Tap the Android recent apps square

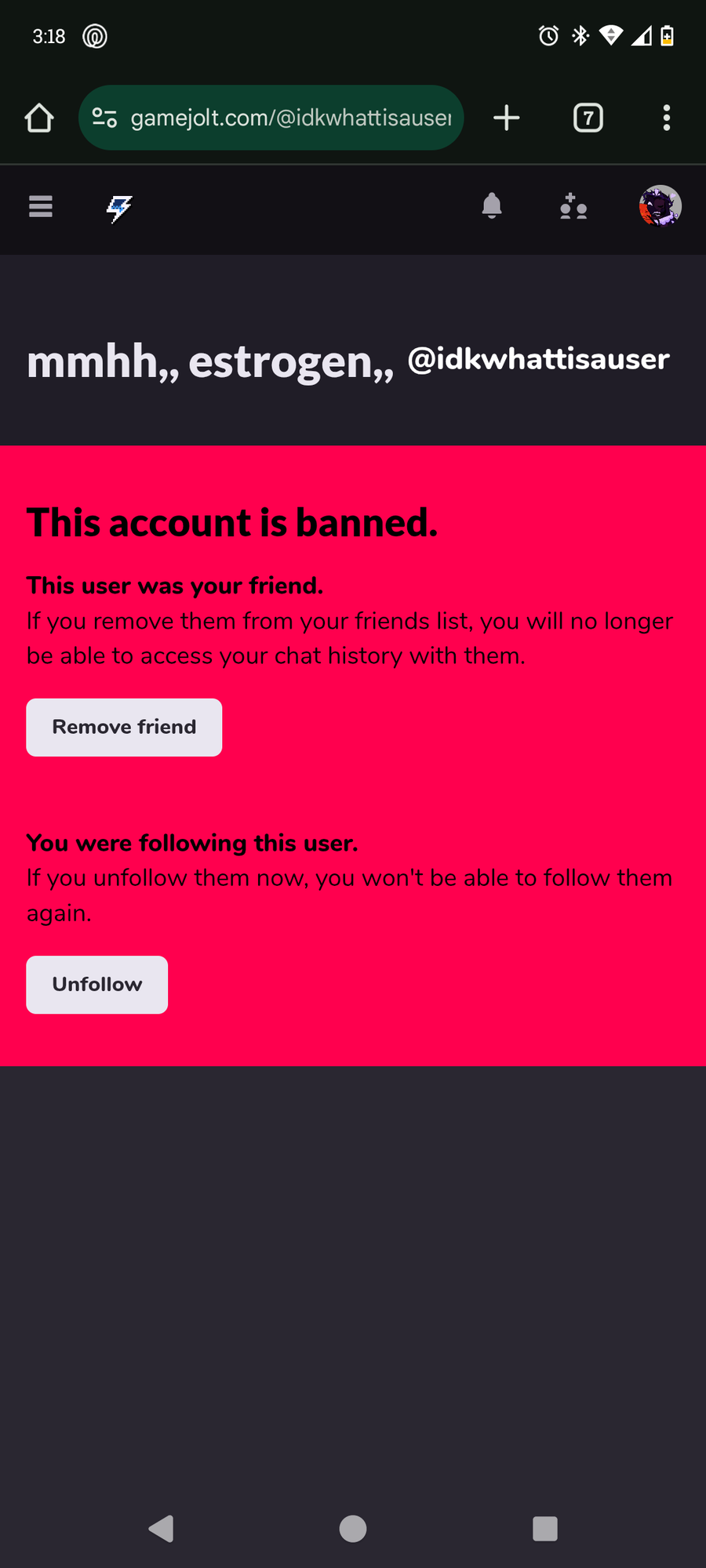(545, 1528)
